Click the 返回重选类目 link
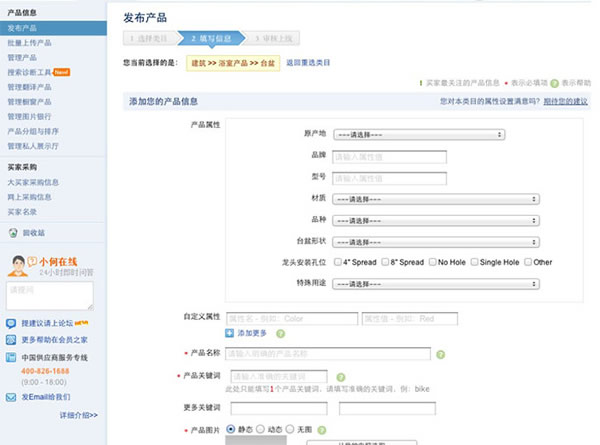Screen dimensions: 600x445 [x=308, y=62]
